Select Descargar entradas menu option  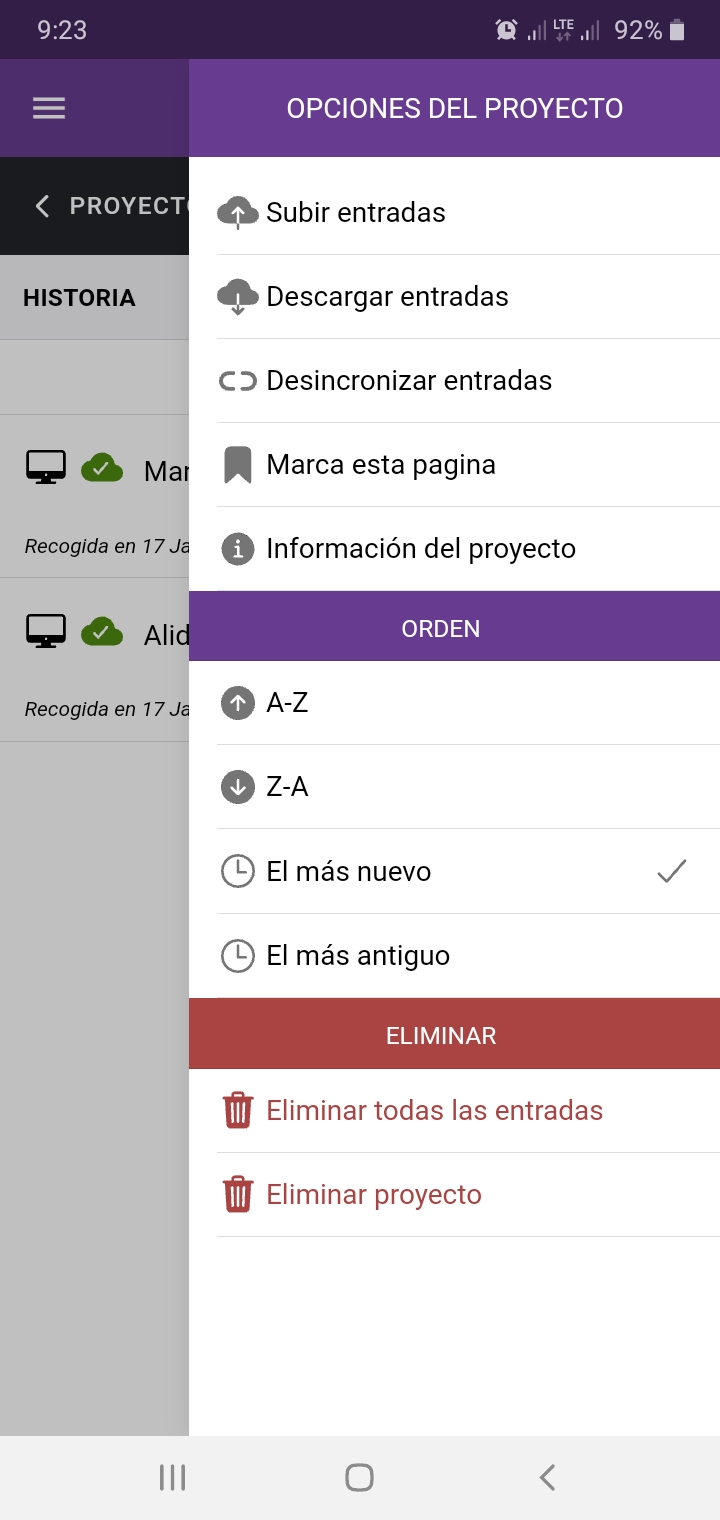pos(387,296)
